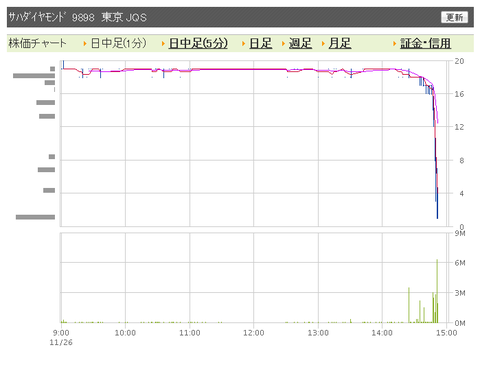The image size is (480, 367).
Task: Click the orange arrow before 週足
Action: tap(283, 44)
